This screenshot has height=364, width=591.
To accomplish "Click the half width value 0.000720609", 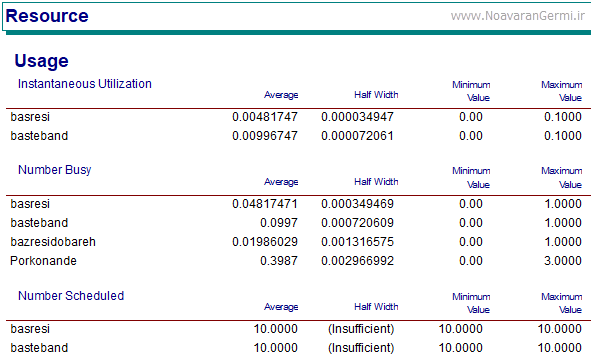I will click(x=357, y=223).
